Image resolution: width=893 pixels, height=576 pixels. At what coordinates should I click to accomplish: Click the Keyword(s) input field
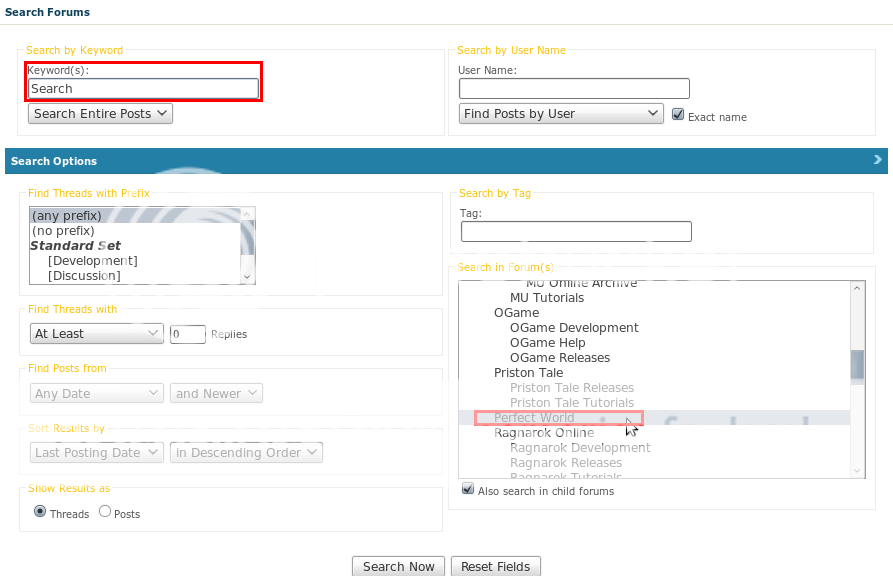click(x=143, y=89)
